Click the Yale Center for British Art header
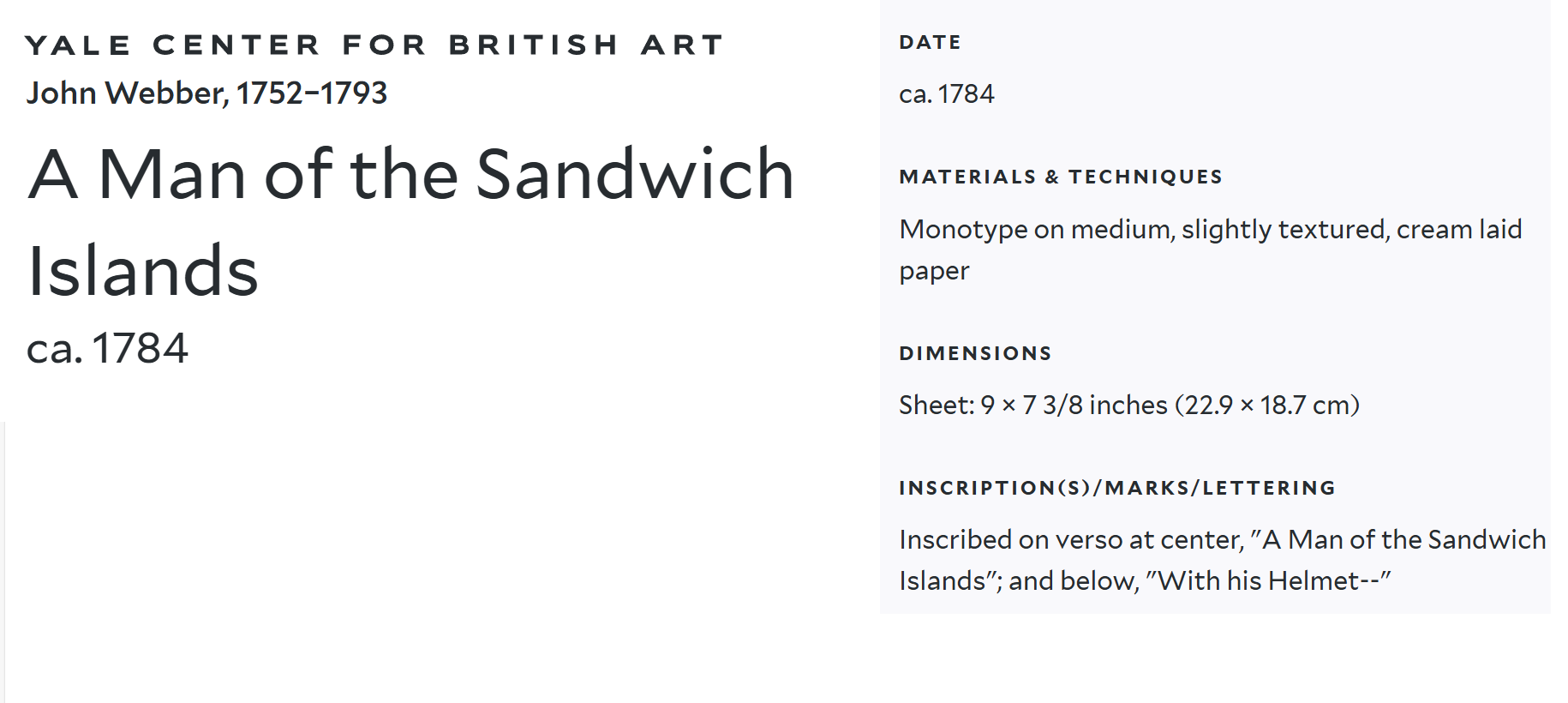The width and height of the screenshot is (1568, 703). [374, 45]
